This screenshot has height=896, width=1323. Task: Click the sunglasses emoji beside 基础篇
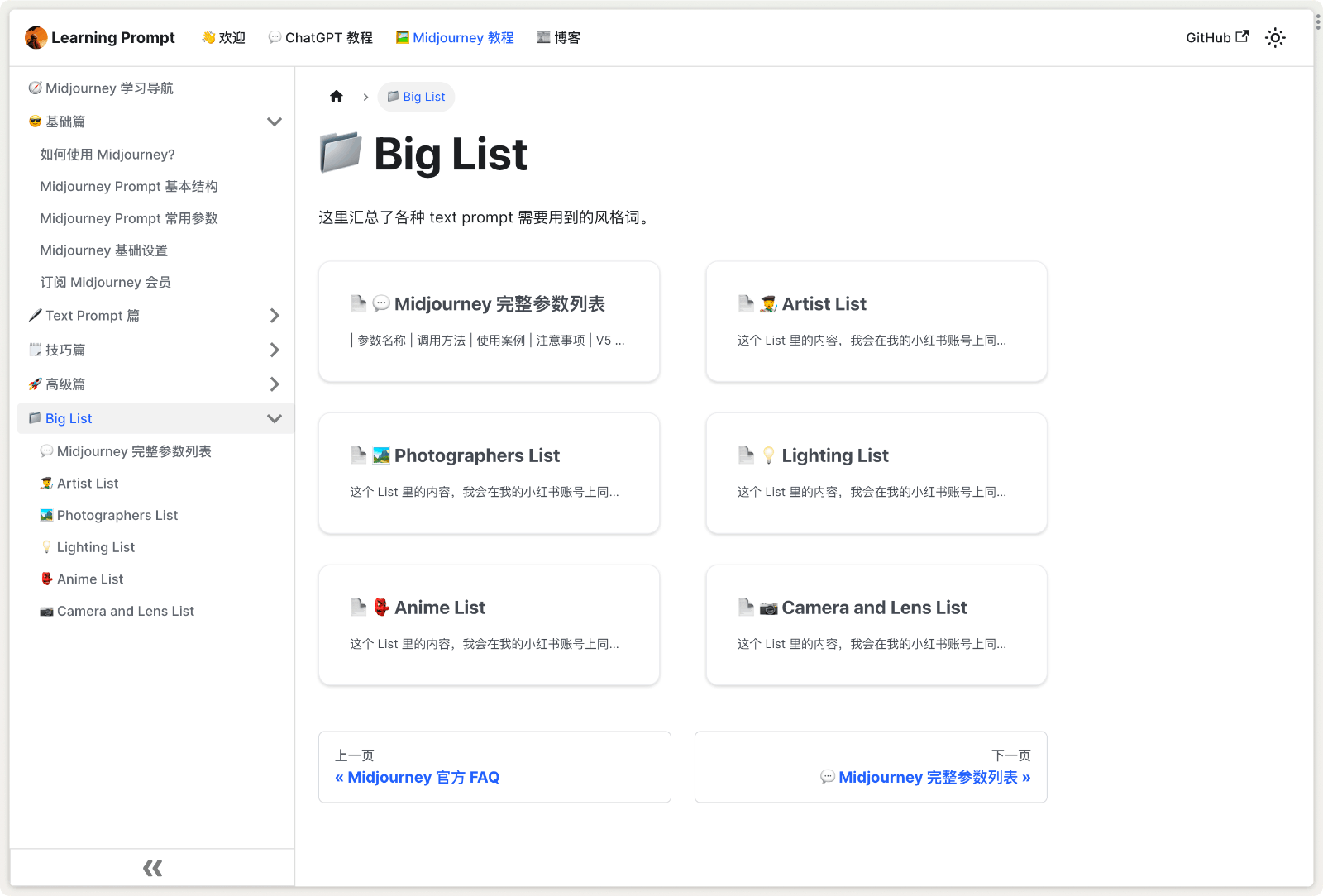pos(35,122)
